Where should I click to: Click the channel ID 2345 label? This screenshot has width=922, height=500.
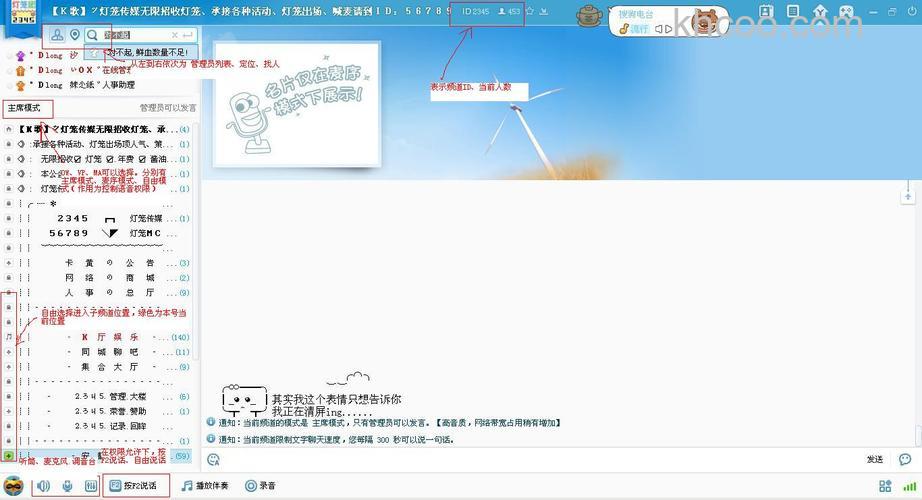pos(475,11)
